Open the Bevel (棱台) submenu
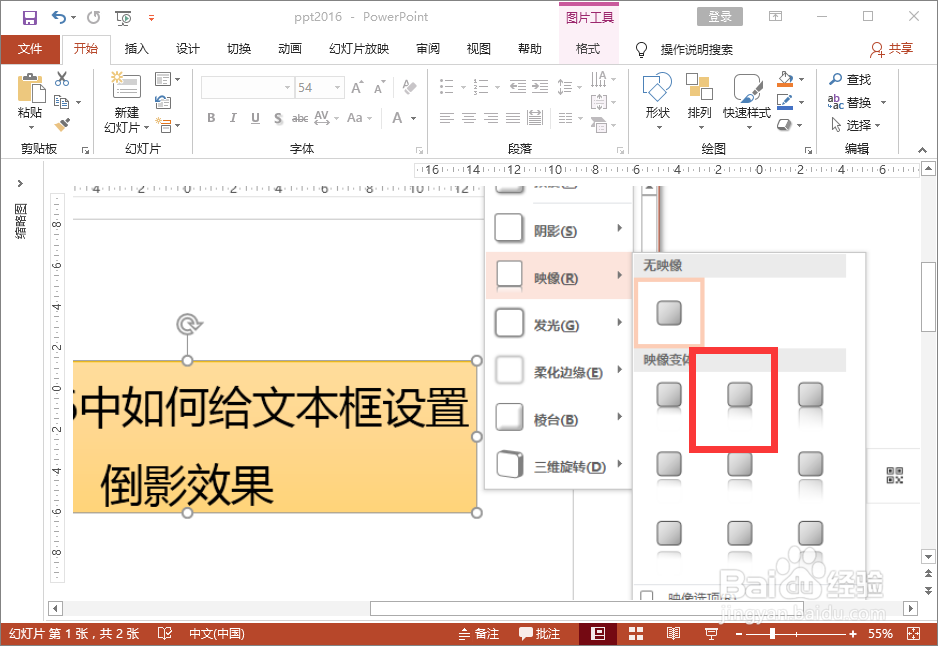The width and height of the screenshot is (938, 646). [559, 419]
